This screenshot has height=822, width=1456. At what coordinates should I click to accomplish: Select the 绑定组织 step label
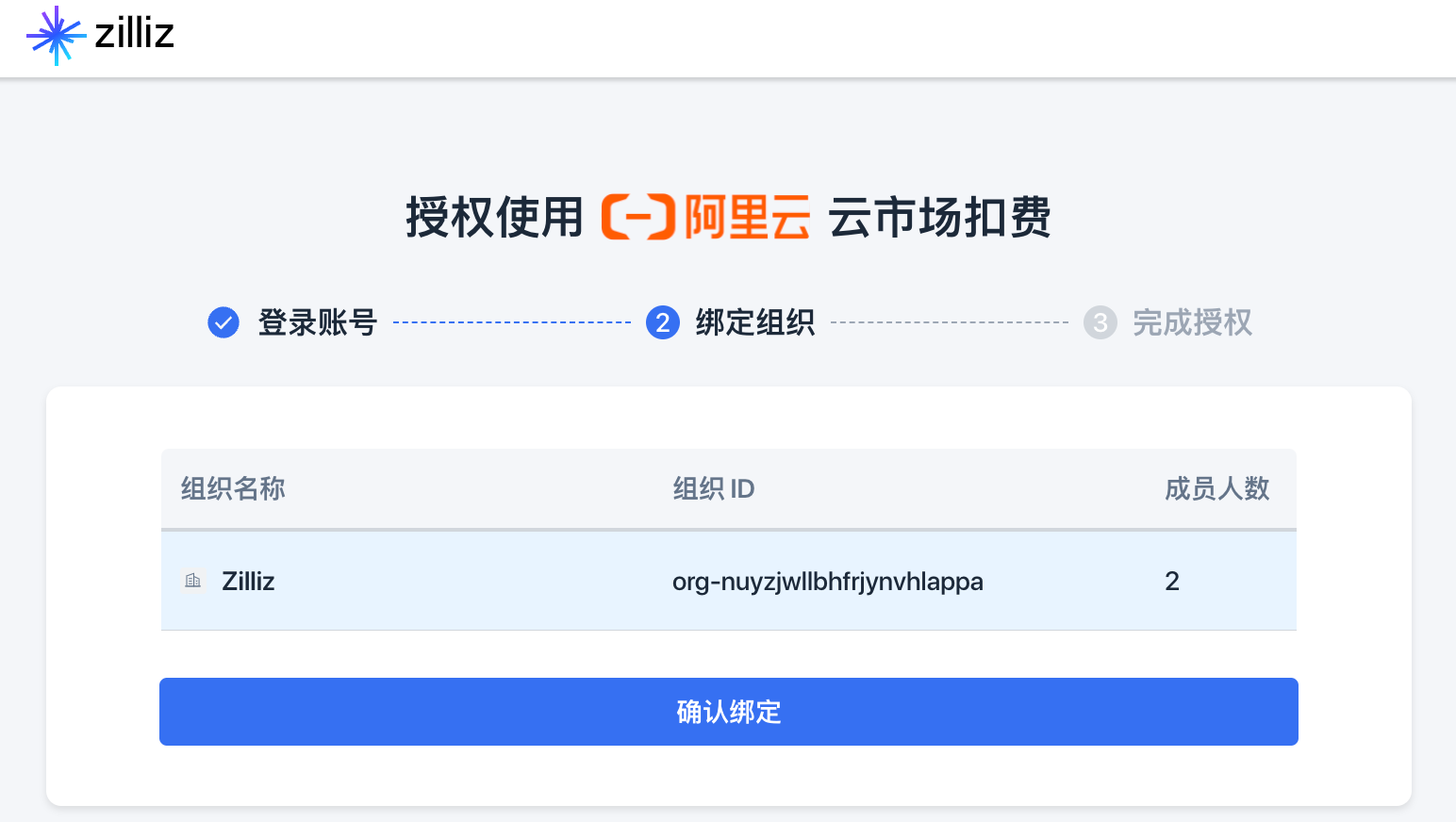click(x=755, y=322)
